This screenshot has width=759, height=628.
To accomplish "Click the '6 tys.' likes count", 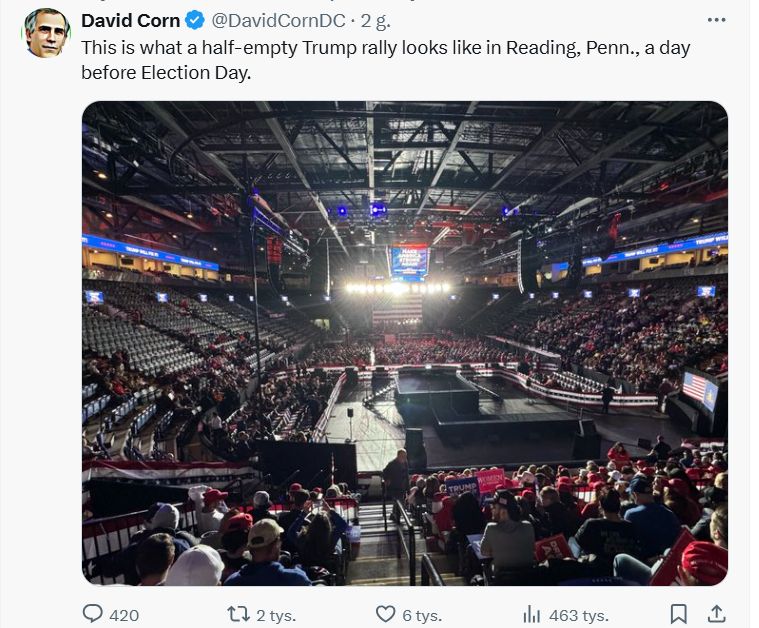I will pos(422,614).
